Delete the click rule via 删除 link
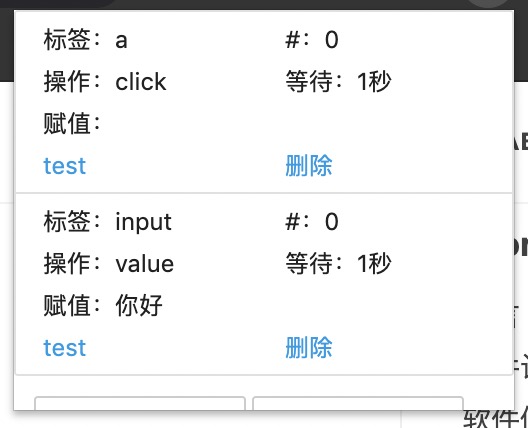The height and width of the screenshot is (428, 528). [x=309, y=166]
